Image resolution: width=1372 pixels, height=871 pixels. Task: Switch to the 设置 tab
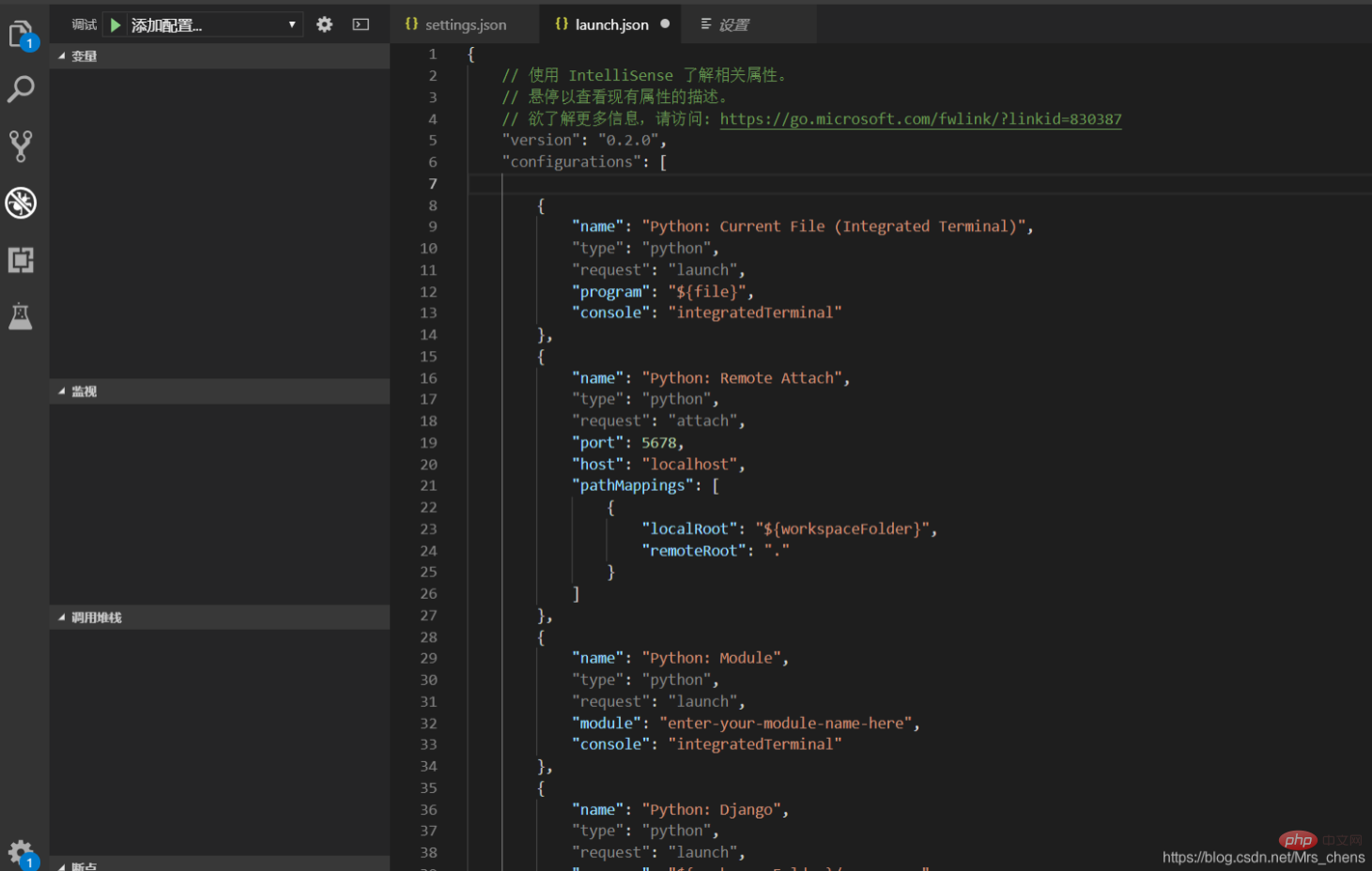(x=733, y=24)
